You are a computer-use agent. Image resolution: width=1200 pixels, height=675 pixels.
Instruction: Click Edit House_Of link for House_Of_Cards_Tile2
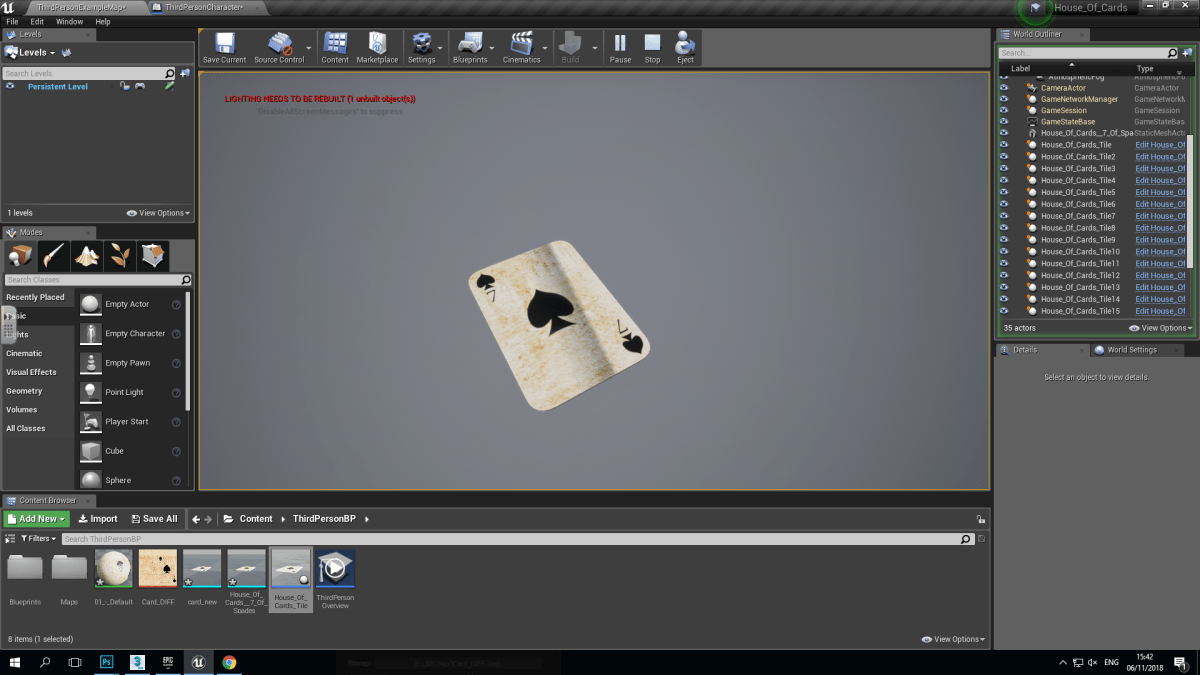[1160, 157]
